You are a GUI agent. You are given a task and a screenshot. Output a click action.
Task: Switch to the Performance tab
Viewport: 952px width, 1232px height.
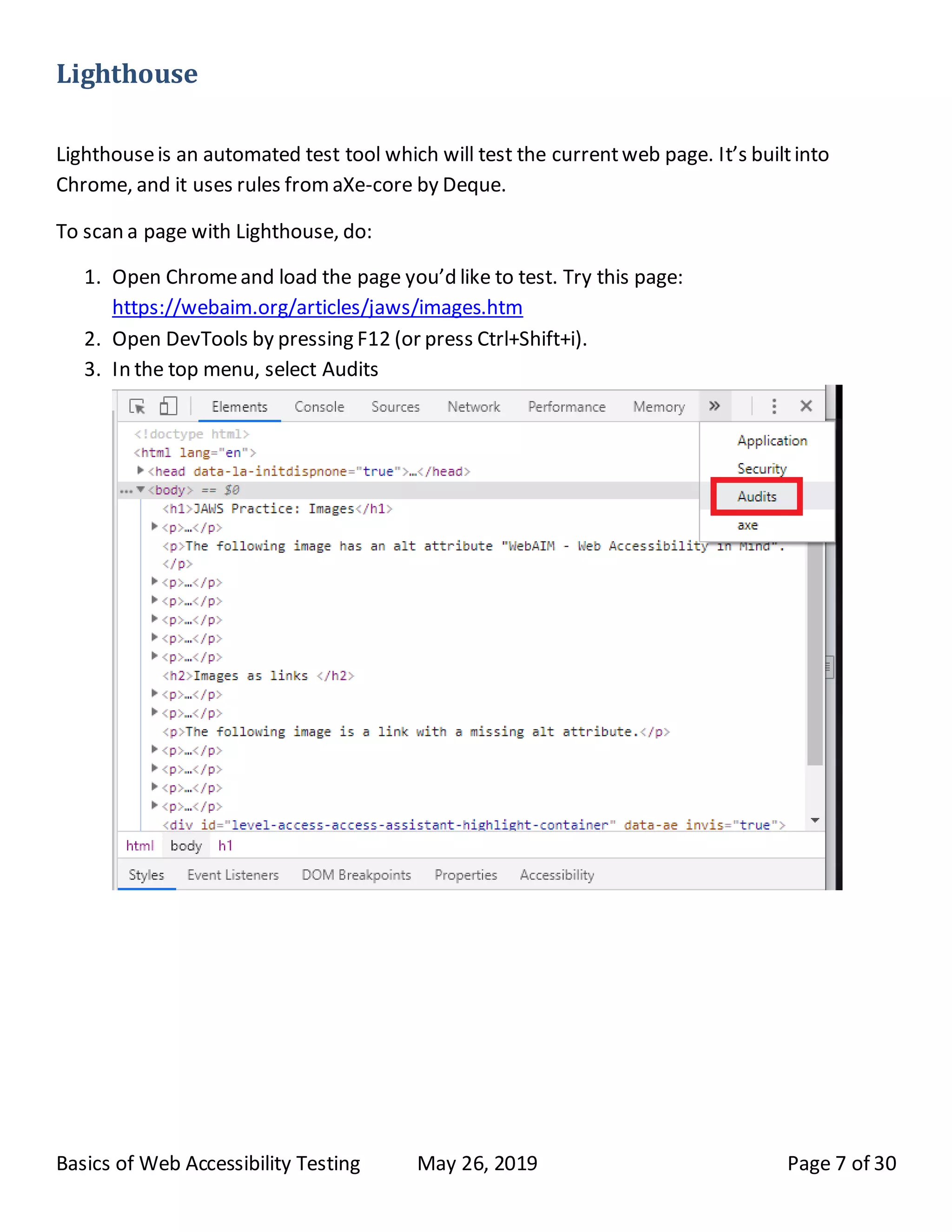(x=567, y=407)
